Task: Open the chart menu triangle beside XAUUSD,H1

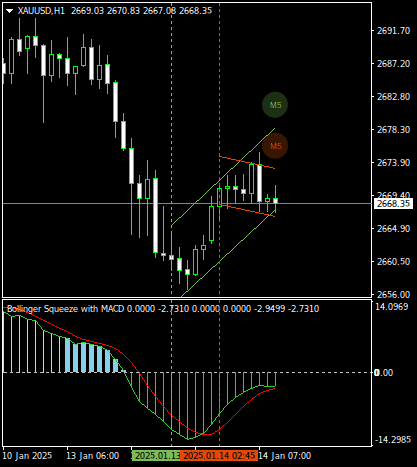Action: click(9, 11)
